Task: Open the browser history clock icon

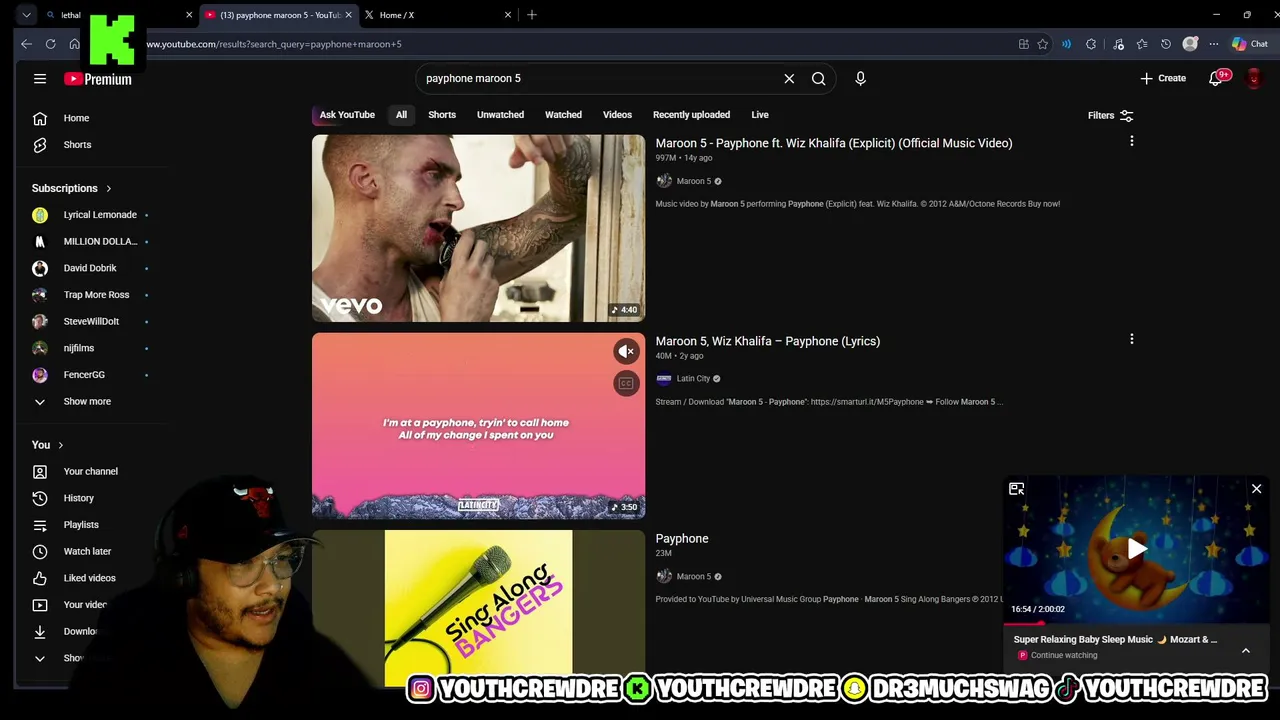Action: click(1166, 44)
